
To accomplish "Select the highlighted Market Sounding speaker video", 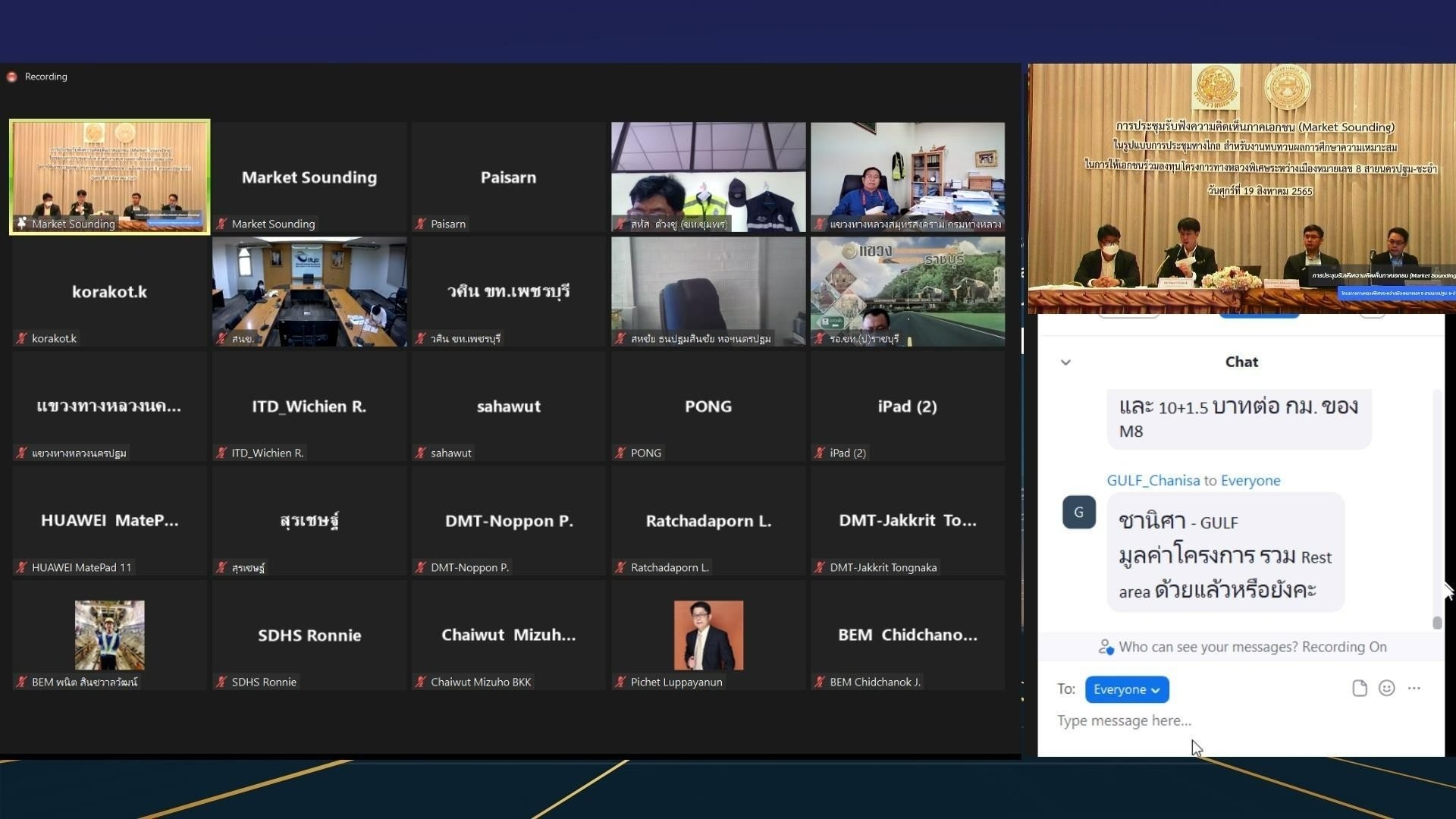I will 110,176.
